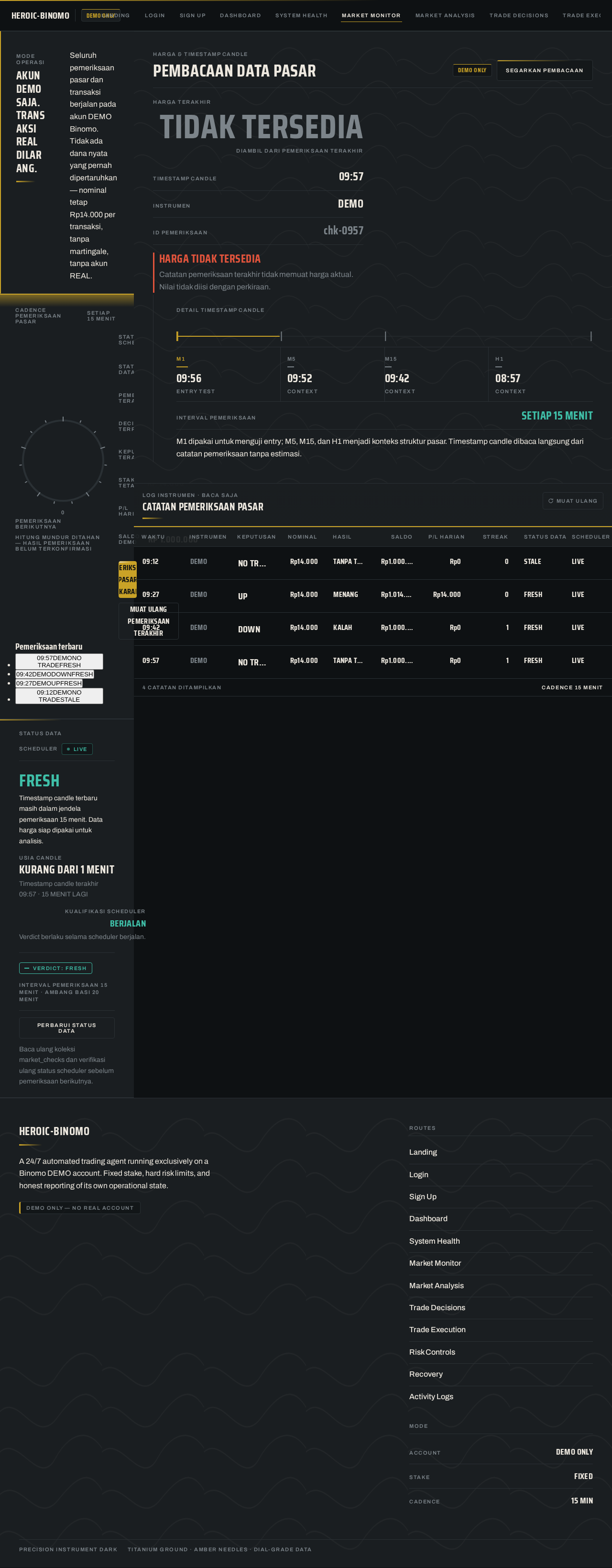612x1568 pixels.
Task: Click the STALE status cell in 09:12 row
Action: 532,562
